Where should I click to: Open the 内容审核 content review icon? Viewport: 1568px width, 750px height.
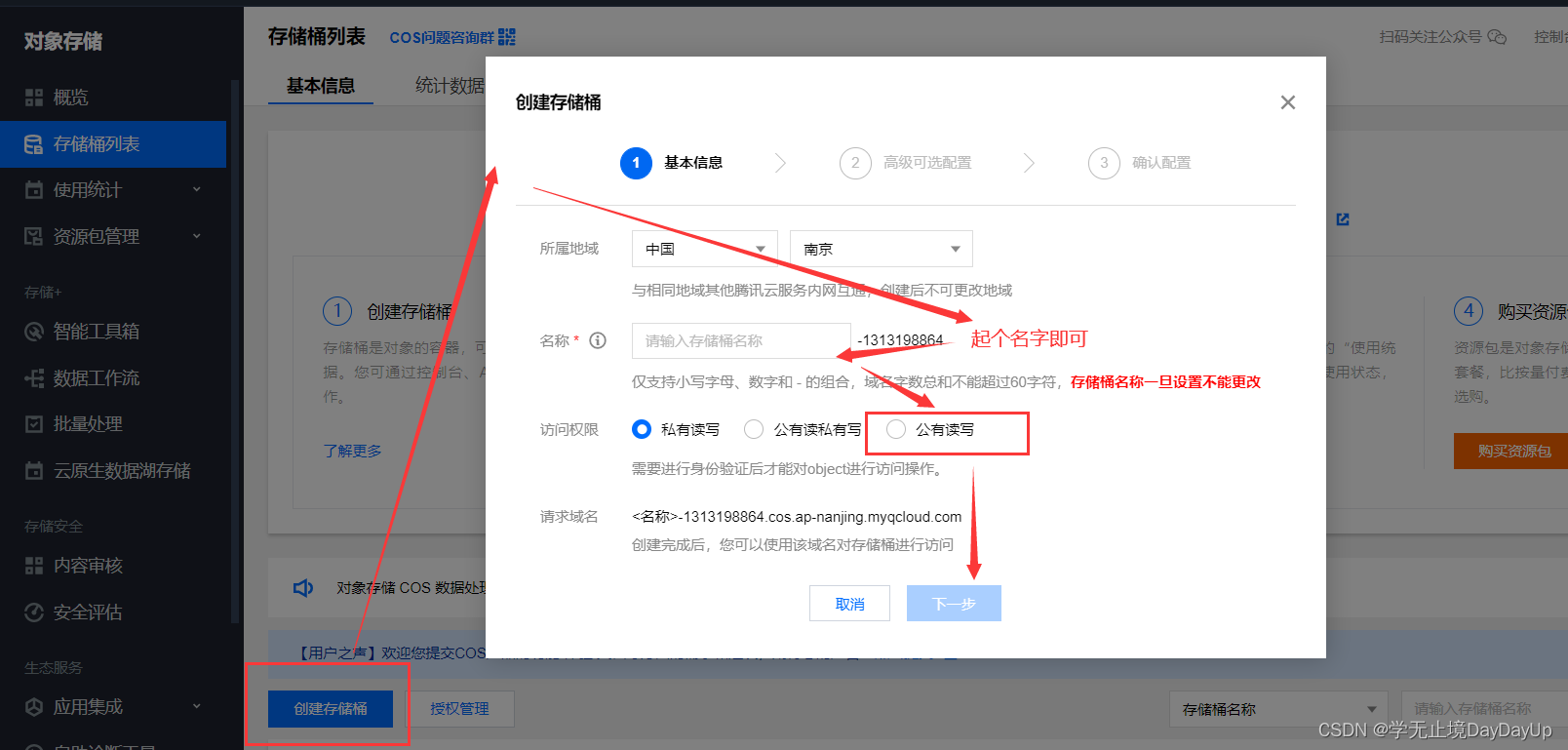point(34,566)
